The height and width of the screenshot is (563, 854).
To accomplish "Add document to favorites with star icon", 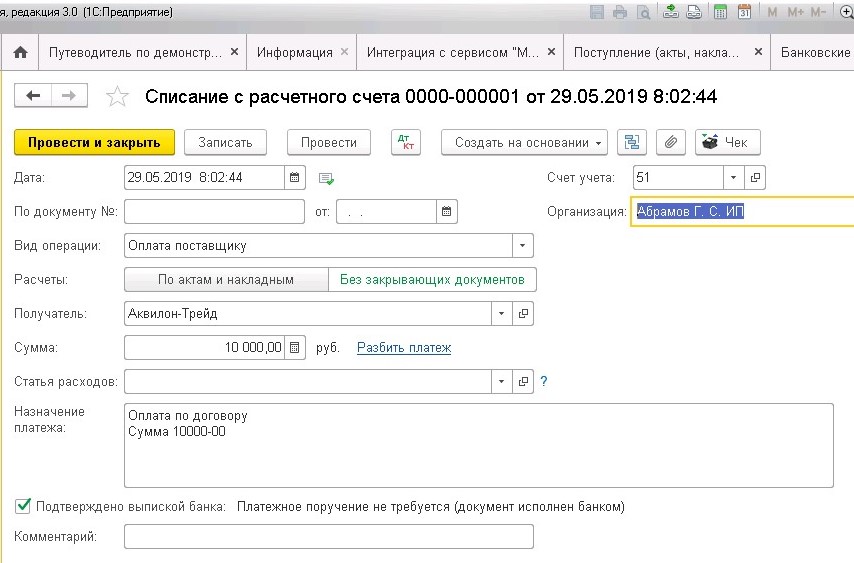I will click(x=118, y=96).
